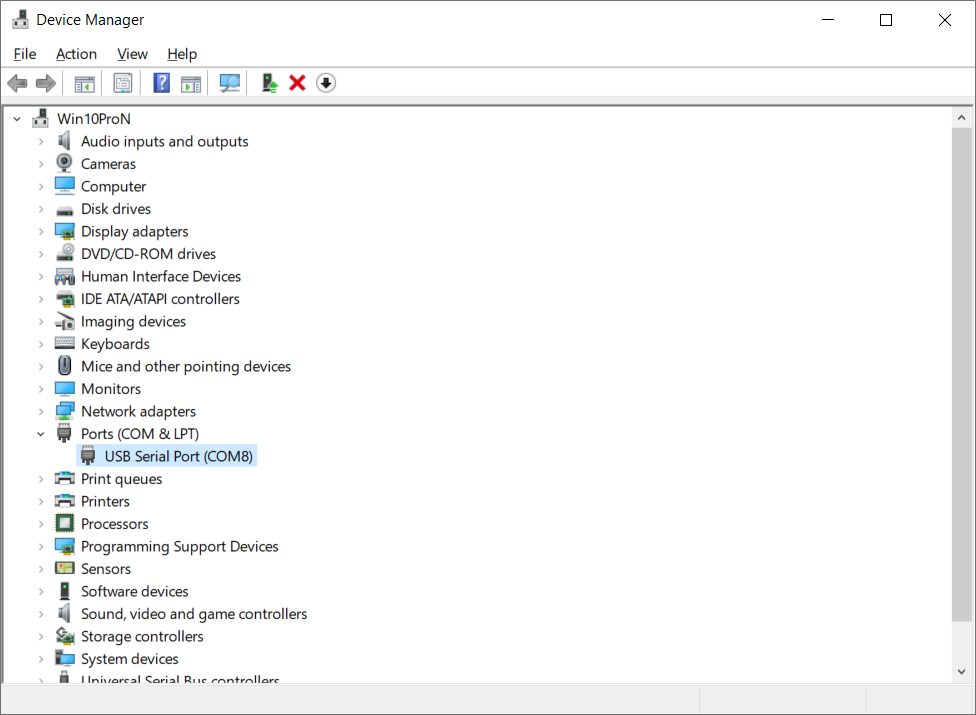Expand IDE ATA/ATAPI controllers chevron
976x715 pixels.
pyautogui.click(x=41, y=299)
